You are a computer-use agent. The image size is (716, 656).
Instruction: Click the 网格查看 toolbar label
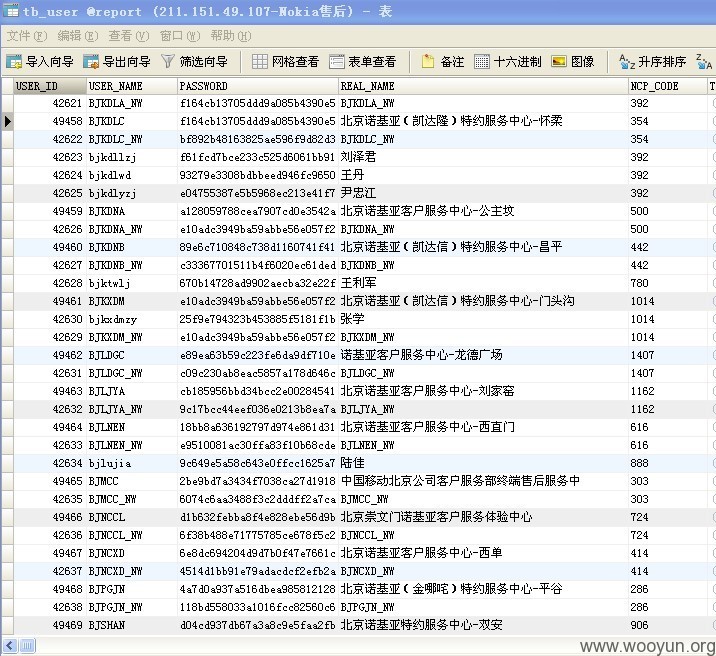[295, 62]
